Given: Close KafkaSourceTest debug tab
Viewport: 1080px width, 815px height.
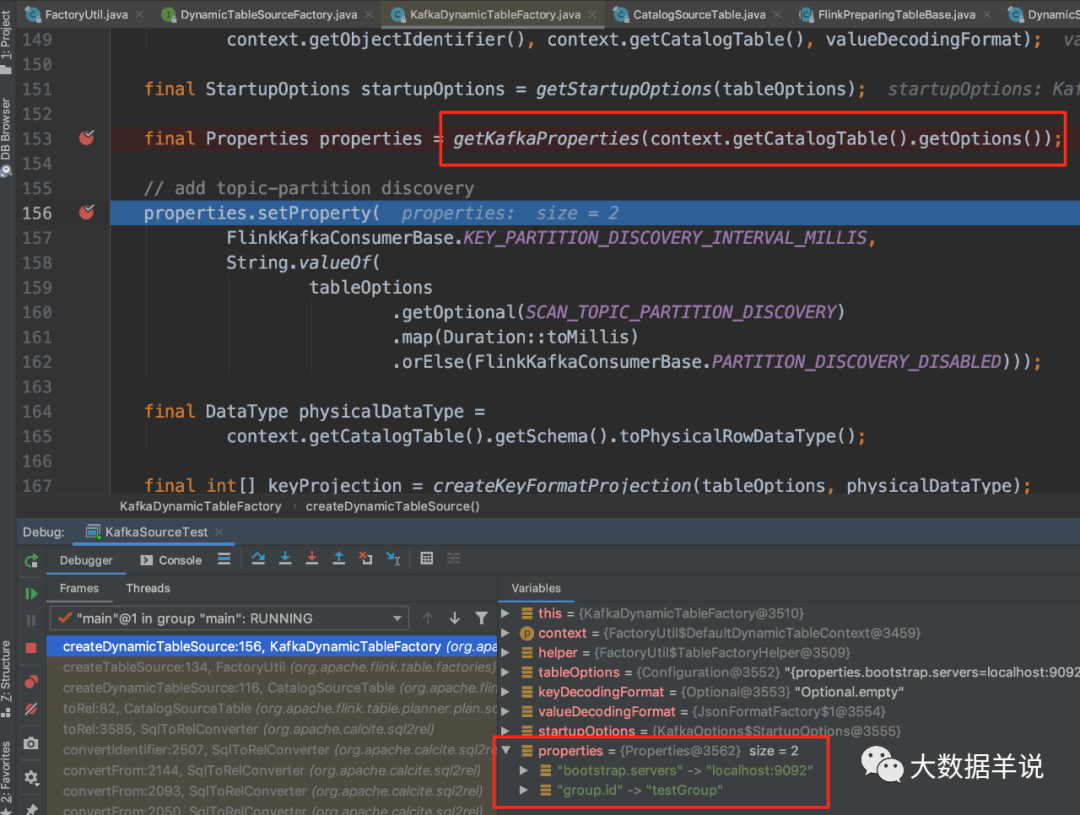Looking at the screenshot, I should pyautogui.click(x=220, y=532).
